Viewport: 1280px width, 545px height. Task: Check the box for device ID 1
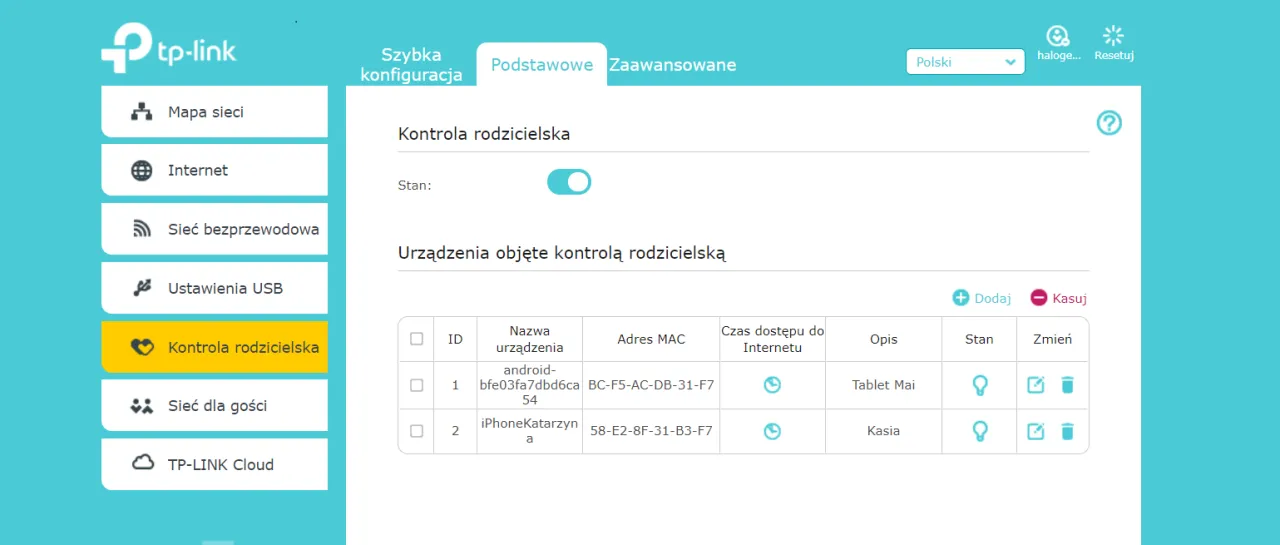pos(416,385)
